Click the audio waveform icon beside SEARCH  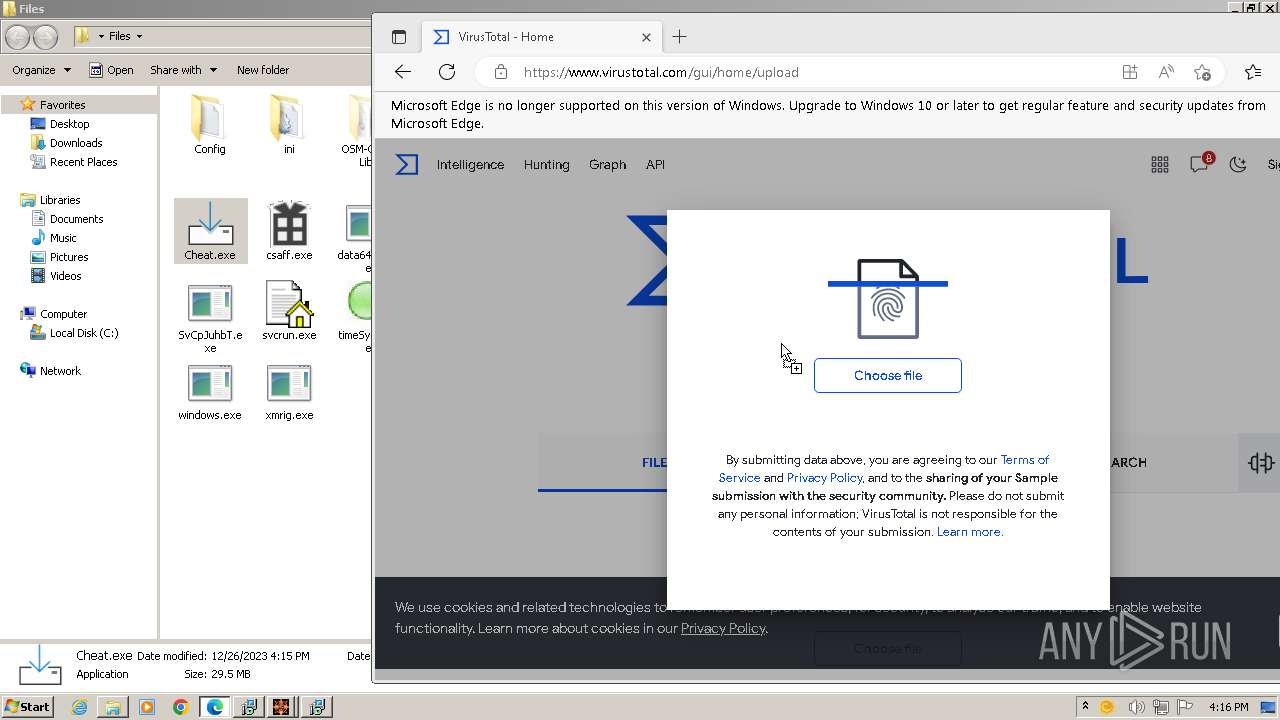[x=1260, y=462]
